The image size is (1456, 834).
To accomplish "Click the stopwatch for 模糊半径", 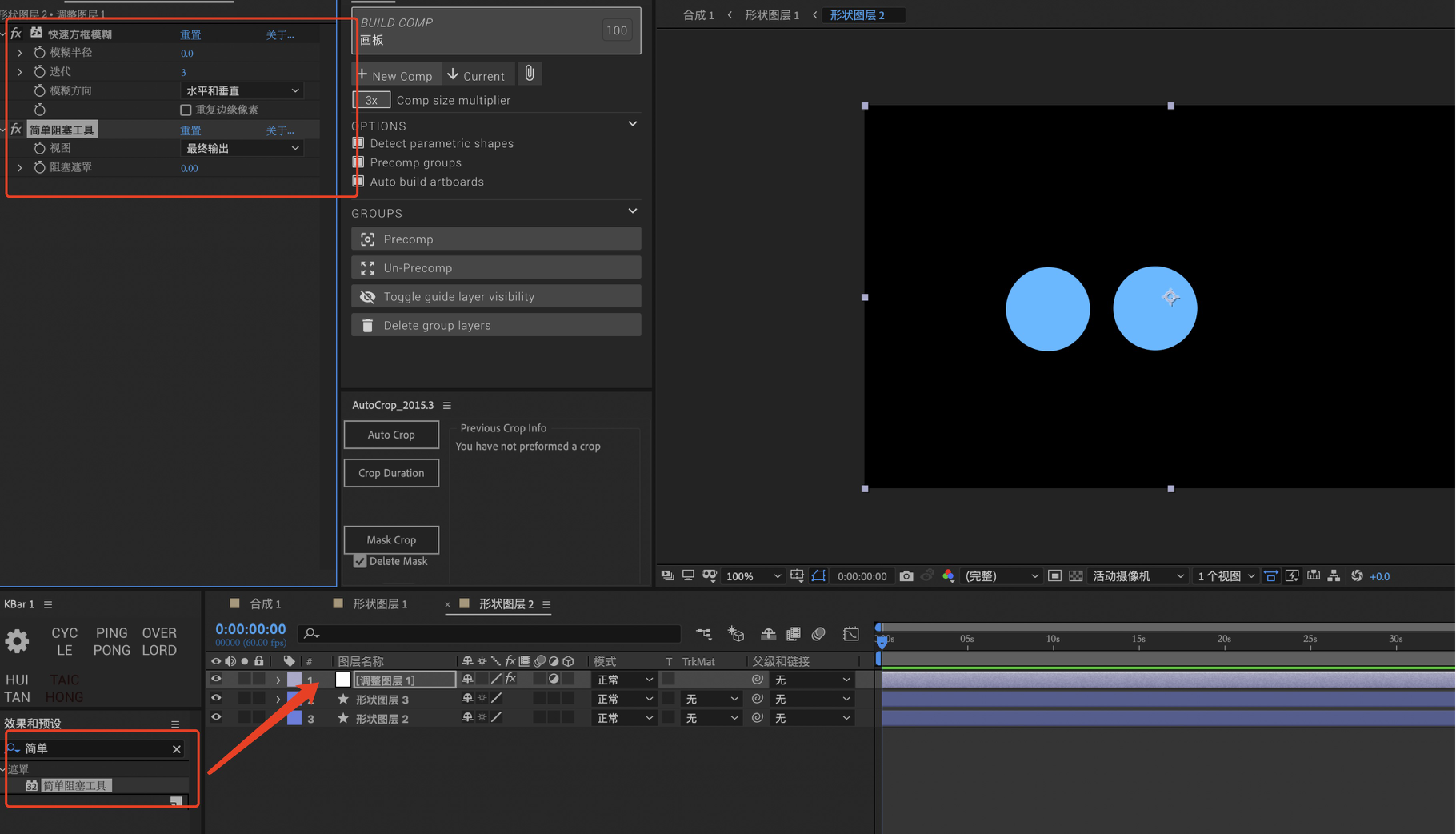I will click(x=39, y=53).
